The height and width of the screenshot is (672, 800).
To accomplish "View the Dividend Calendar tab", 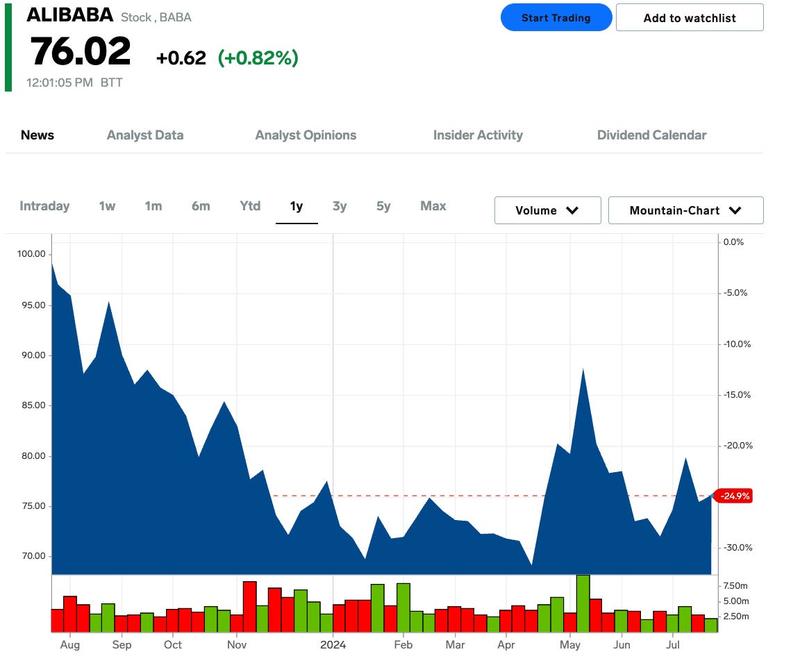I will click(x=652, y=135).
